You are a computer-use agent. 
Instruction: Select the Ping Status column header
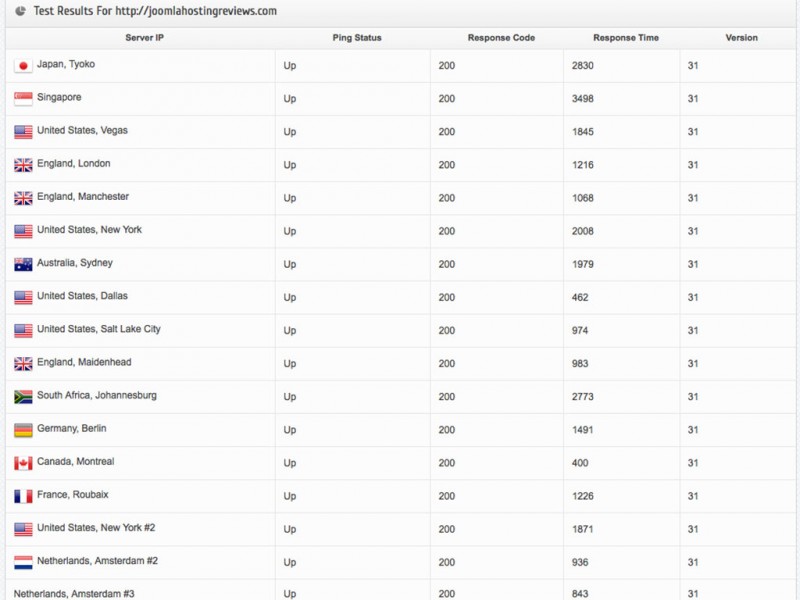(x=357, y=38)
